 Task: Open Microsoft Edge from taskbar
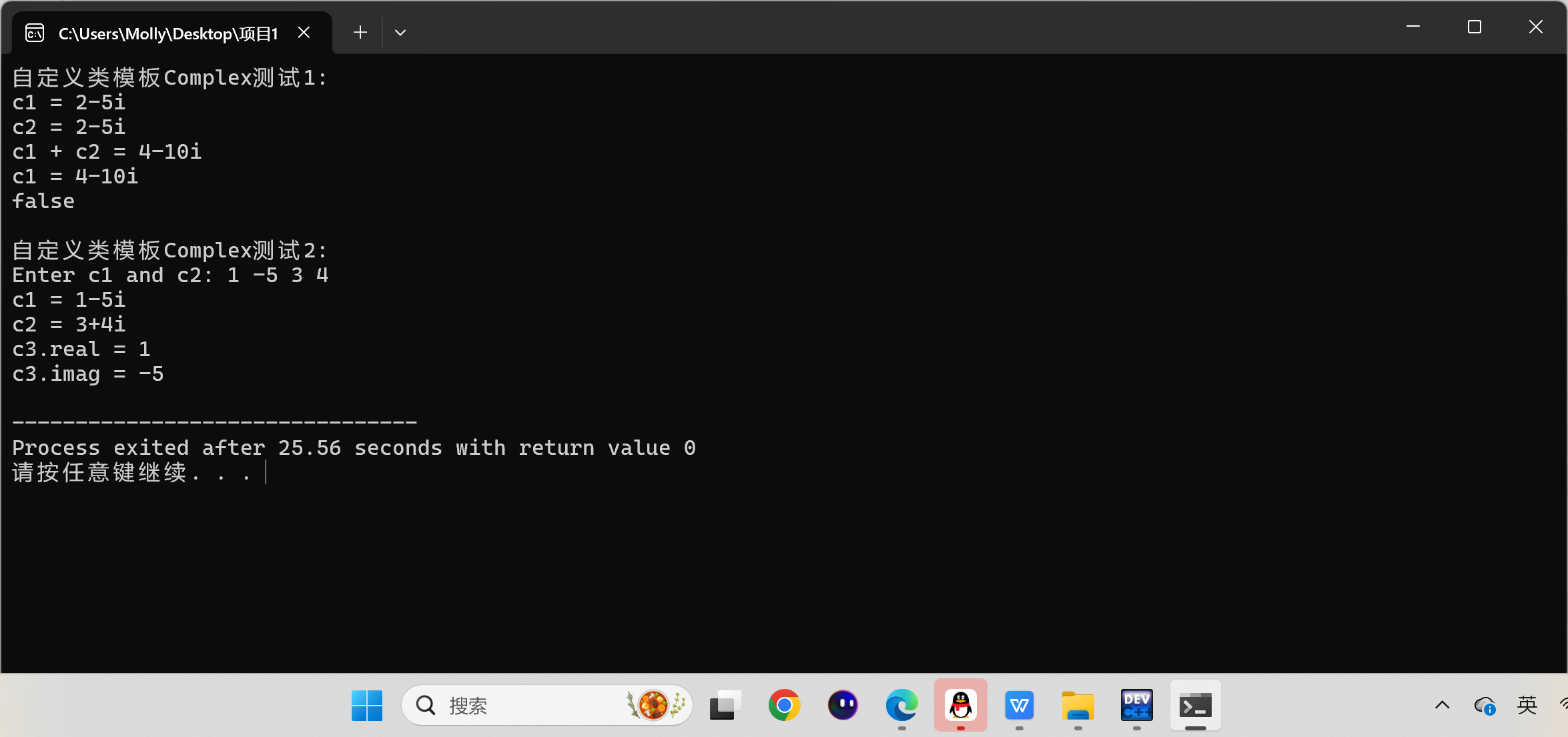pyautogui.click(x=901, y=705)
